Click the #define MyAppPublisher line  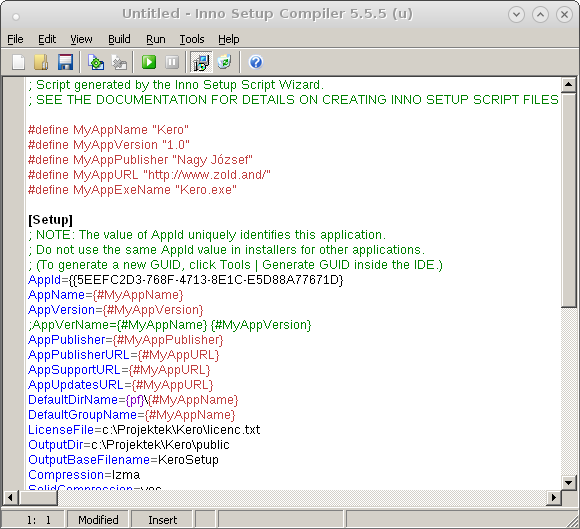140,160
